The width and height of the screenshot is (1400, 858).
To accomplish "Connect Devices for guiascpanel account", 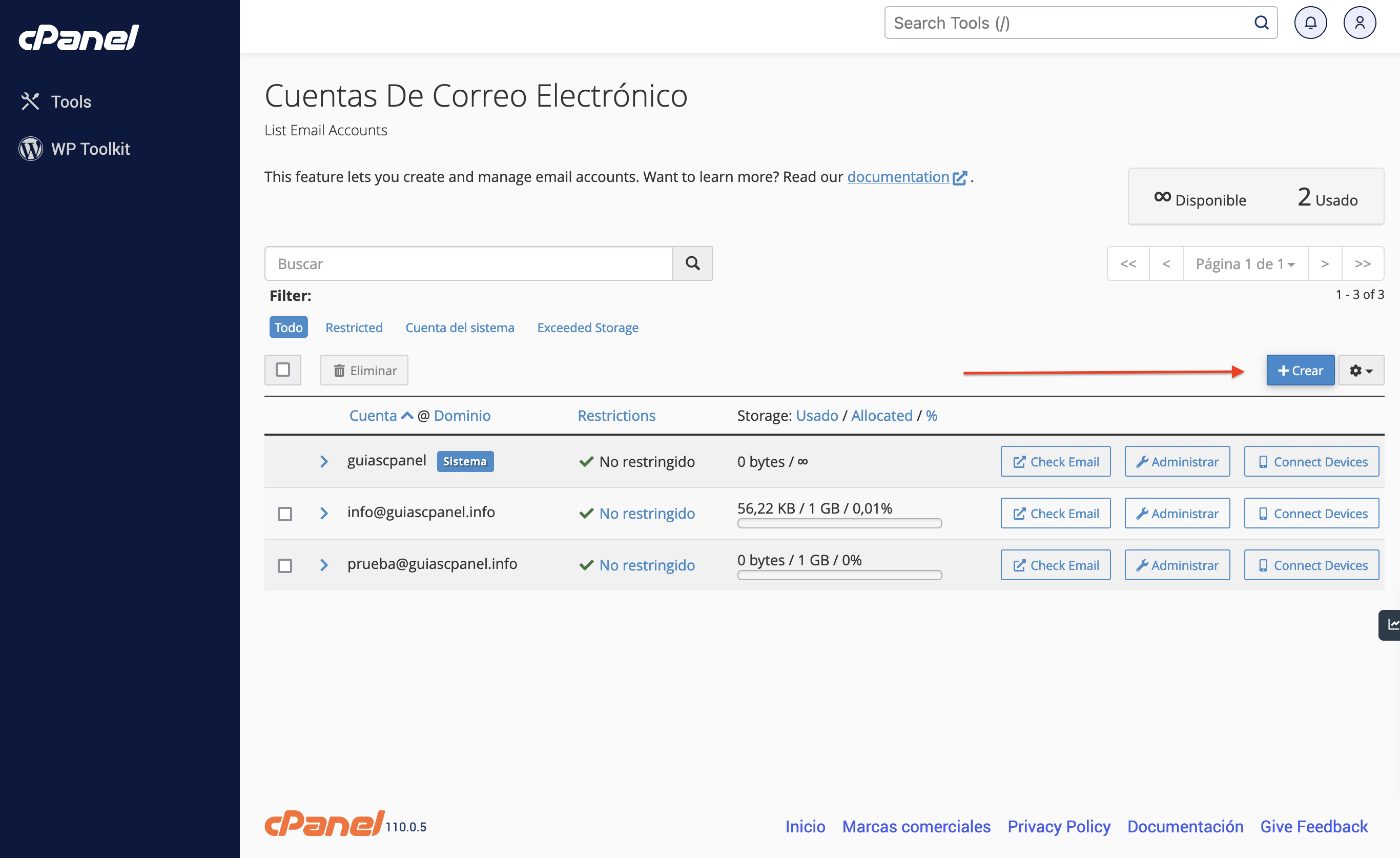I will (x=1311, y=461).
